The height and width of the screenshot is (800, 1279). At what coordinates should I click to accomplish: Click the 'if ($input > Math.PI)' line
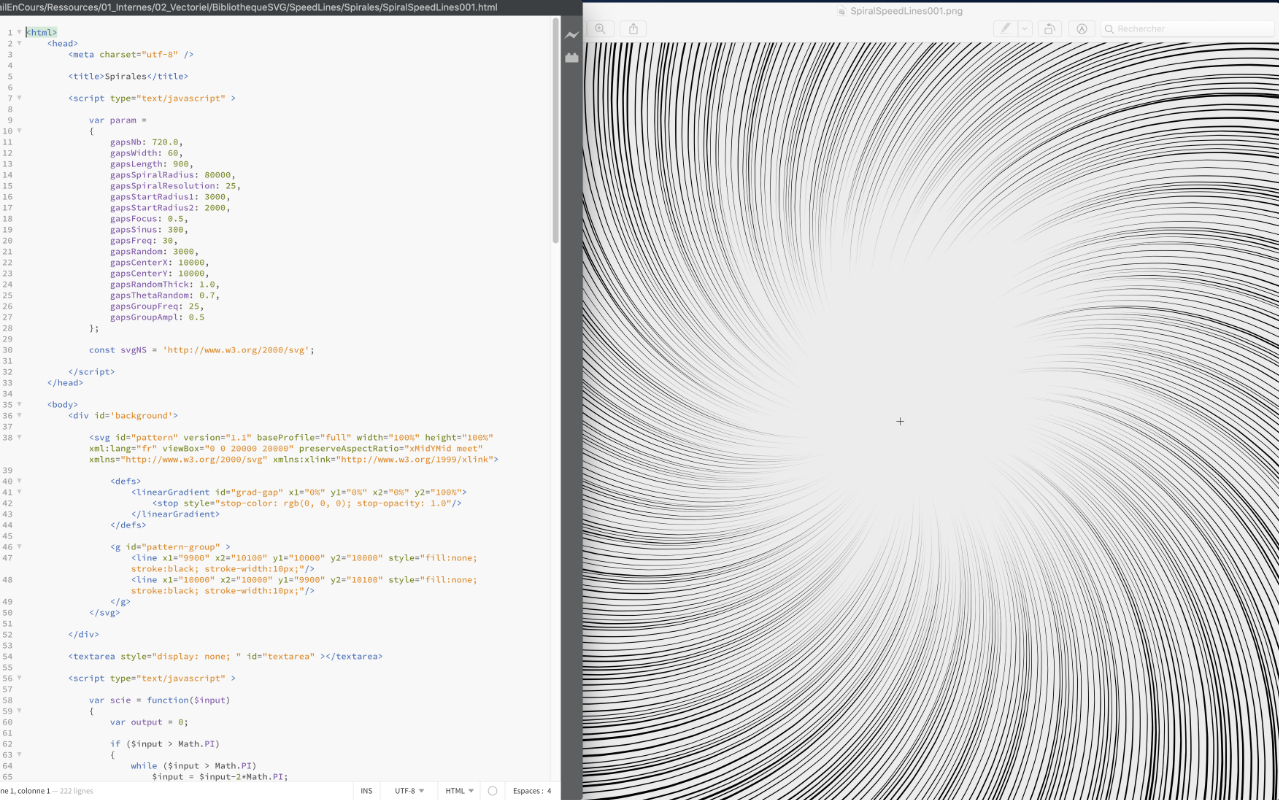click(164, 744)
